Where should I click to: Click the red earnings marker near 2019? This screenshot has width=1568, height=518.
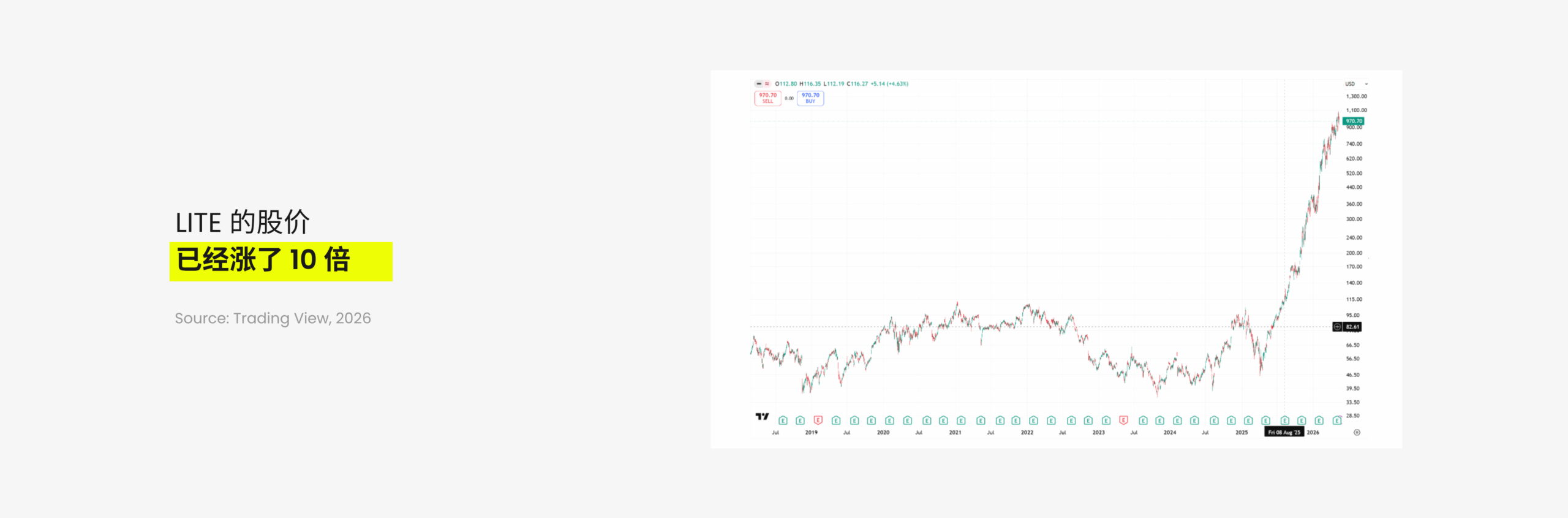(818, 420)
